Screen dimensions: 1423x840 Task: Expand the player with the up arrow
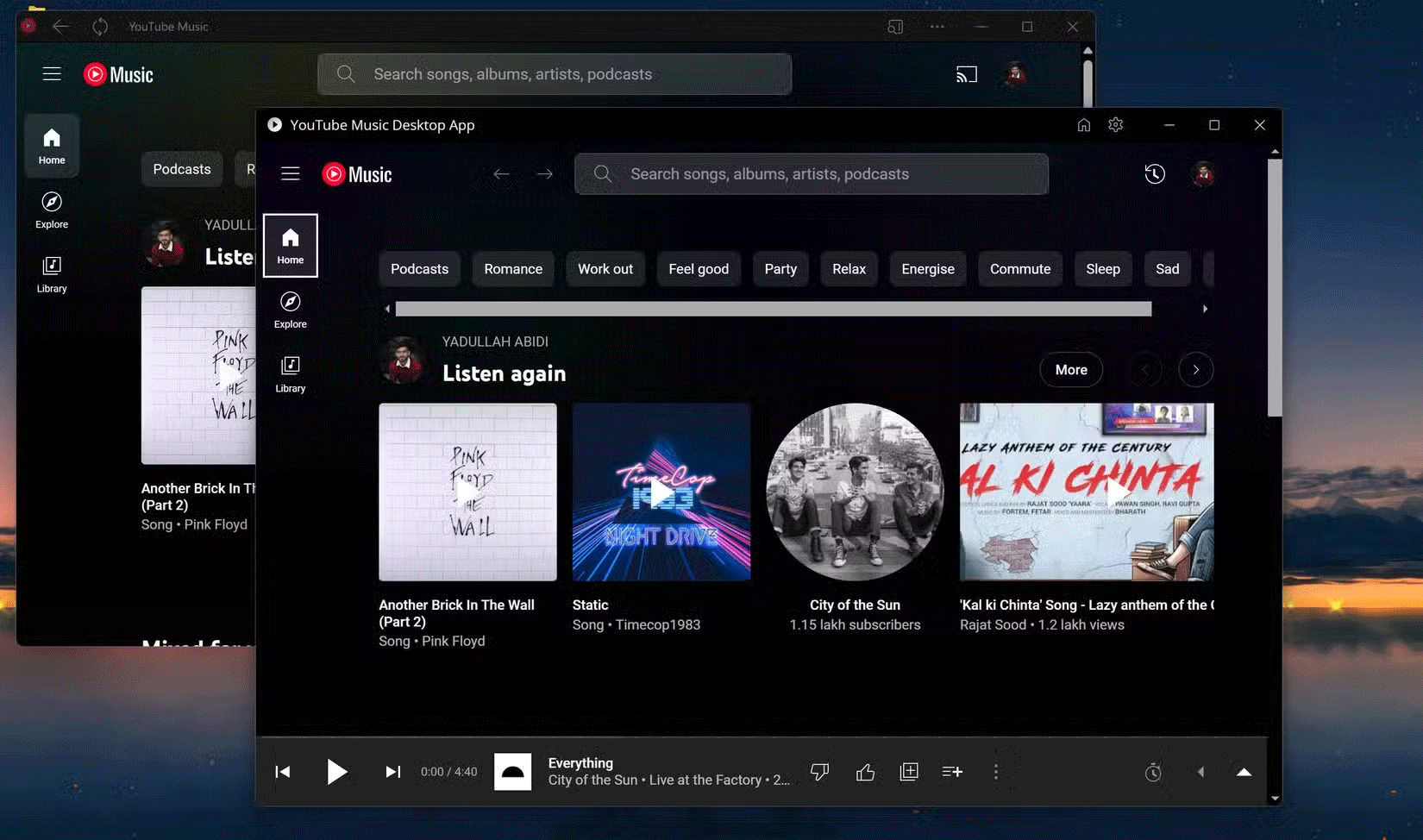pos(1244,772)
